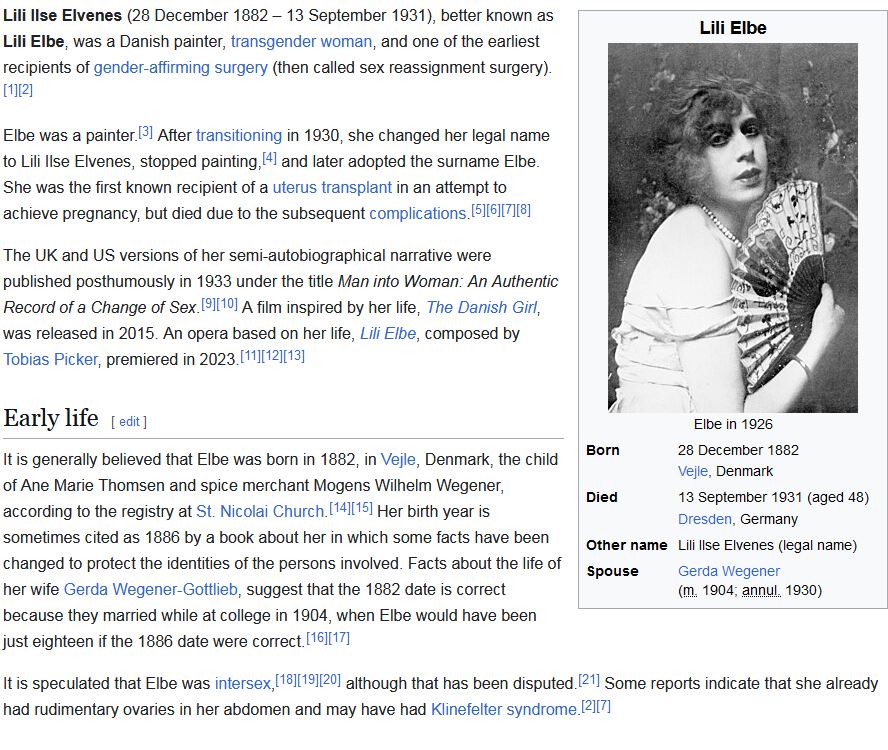This screenshot has width=888, height=750.
Task: Open 'Vejle' link in Early life paragraph
Action: 398,459
